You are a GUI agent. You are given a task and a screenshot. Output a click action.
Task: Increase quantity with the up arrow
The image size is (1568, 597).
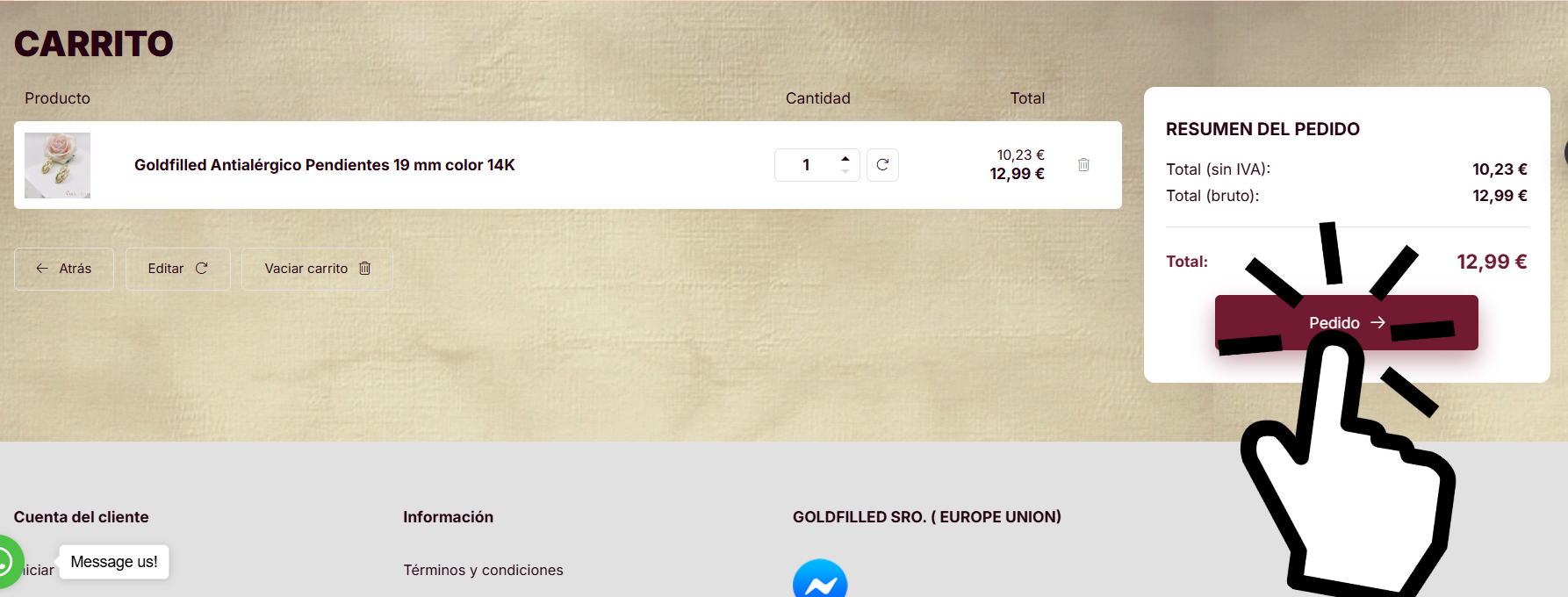point(845,159)
